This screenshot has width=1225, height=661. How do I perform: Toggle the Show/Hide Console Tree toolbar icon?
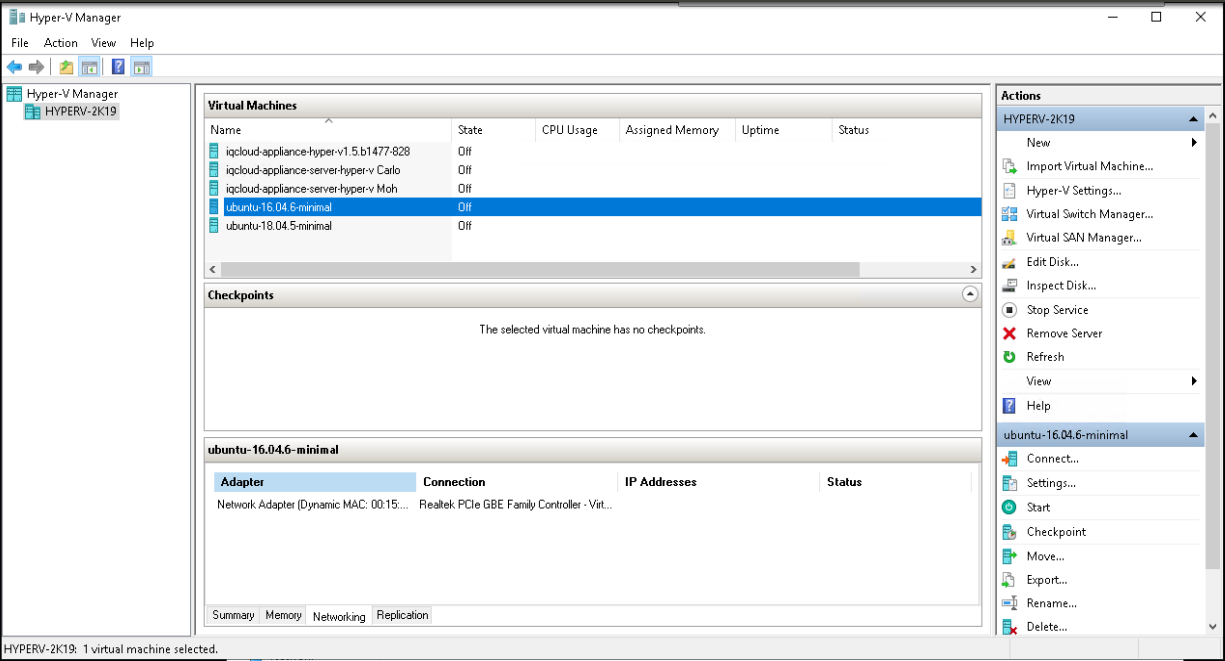click(90, 67)
